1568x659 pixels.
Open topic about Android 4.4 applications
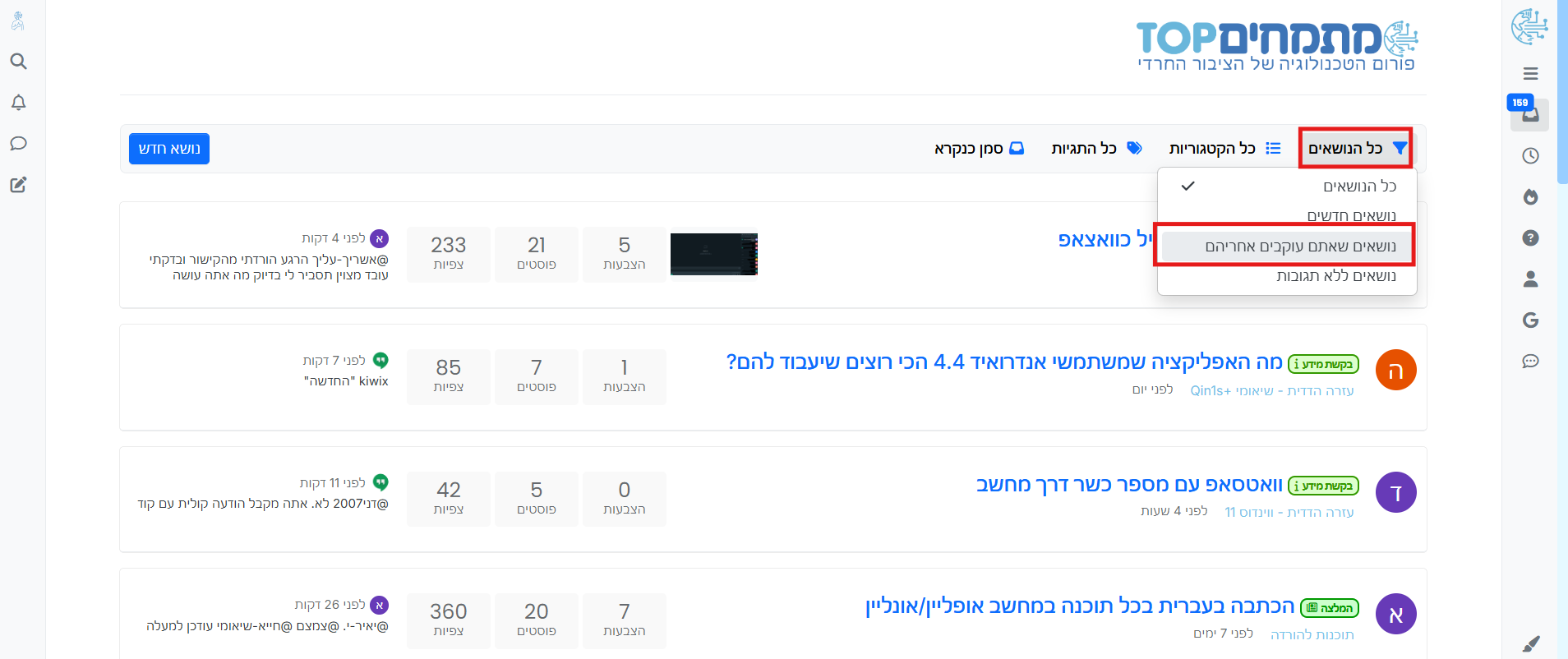pyautogui.click(x=1004, y=362)
